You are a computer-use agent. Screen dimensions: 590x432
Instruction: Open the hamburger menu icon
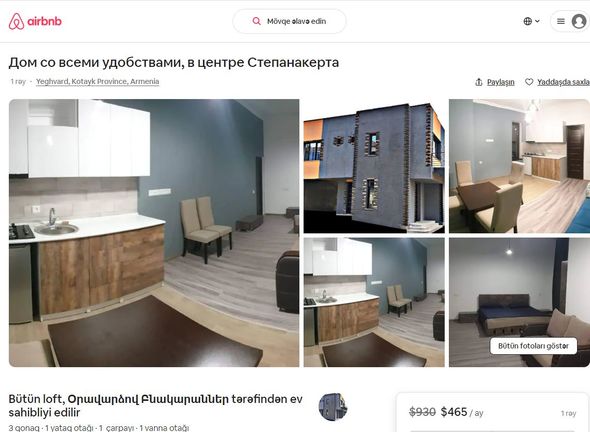tap(561, 21)
